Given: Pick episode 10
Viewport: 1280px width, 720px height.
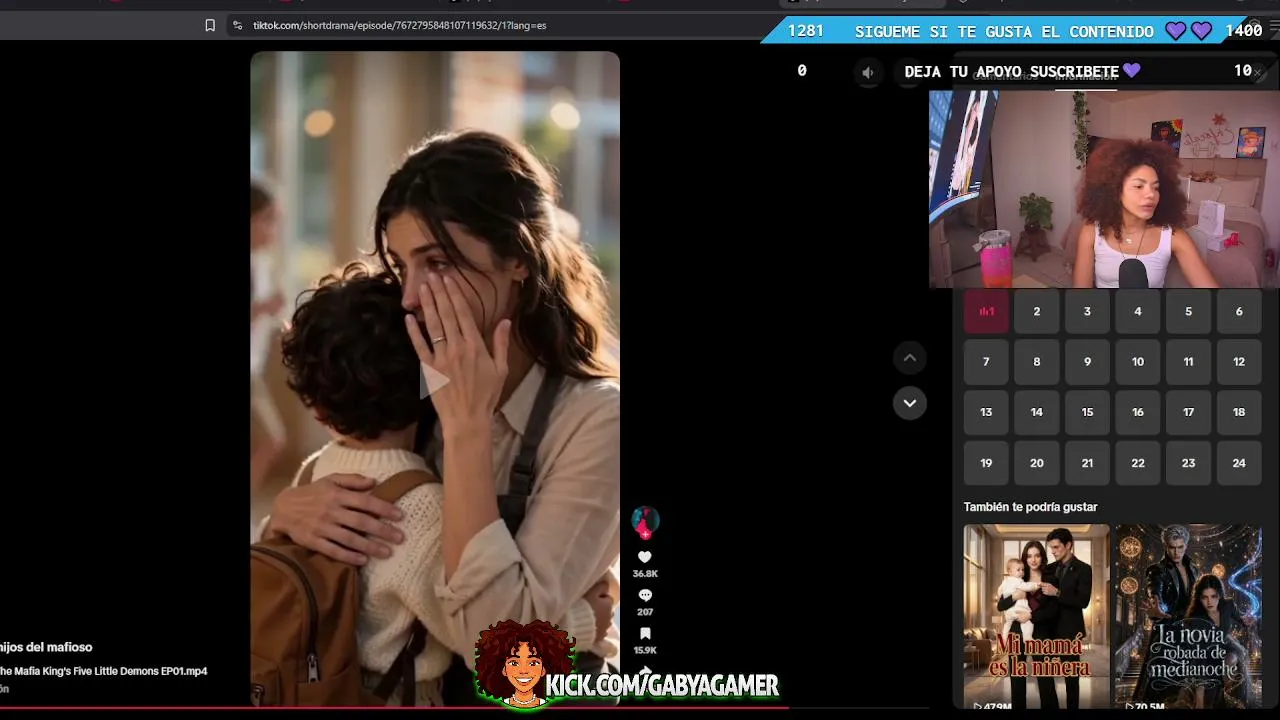Looking at the screenshot, I should [x=1138, y=362].
